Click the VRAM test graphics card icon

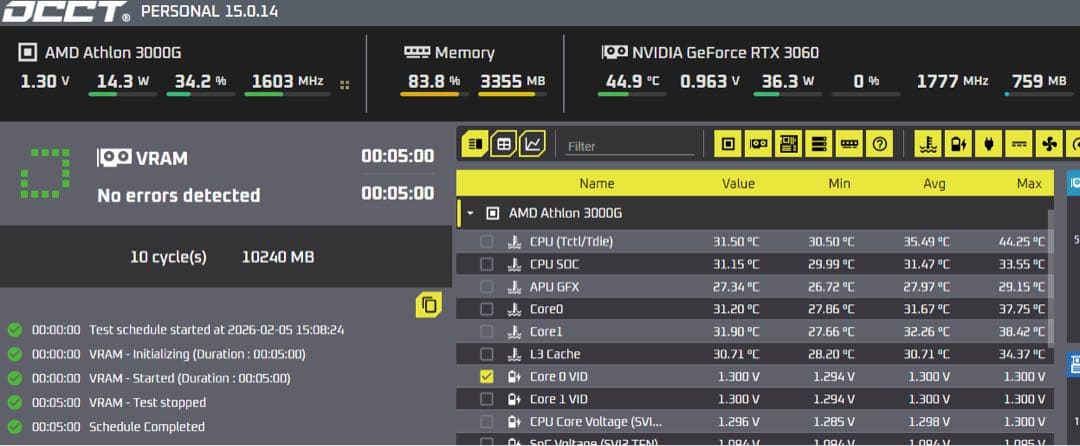[114, 158]
